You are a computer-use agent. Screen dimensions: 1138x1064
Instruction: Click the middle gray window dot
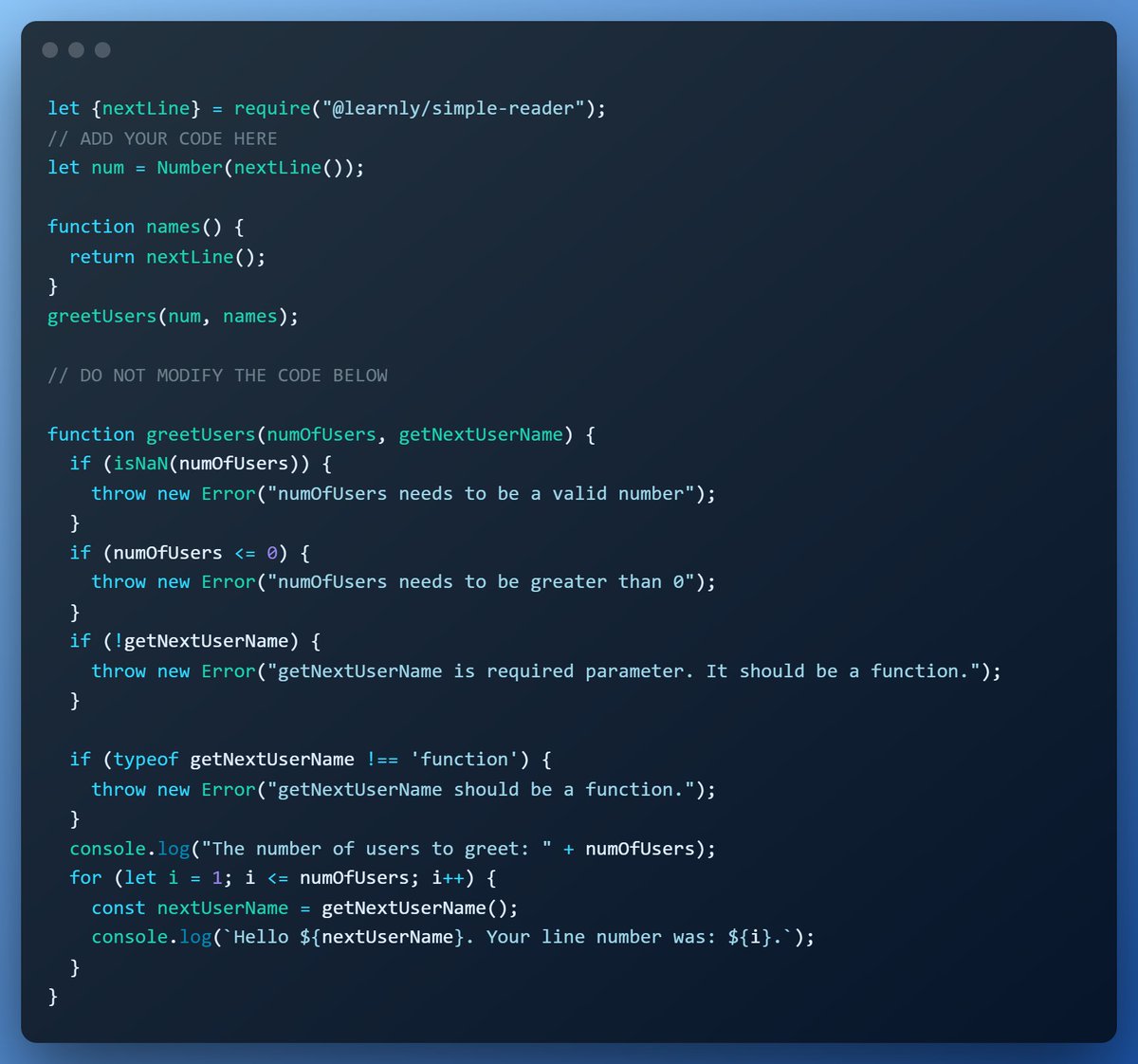77,49
